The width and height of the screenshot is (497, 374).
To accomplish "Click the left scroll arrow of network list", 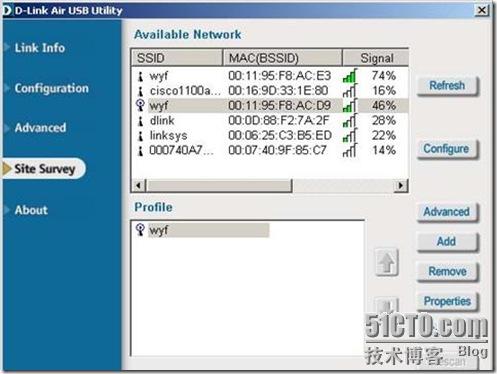I will 139,185.
